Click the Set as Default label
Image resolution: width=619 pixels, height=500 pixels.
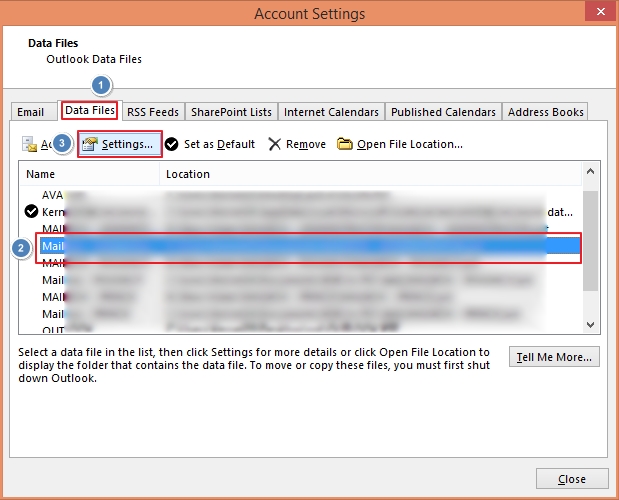coord(219,144)
